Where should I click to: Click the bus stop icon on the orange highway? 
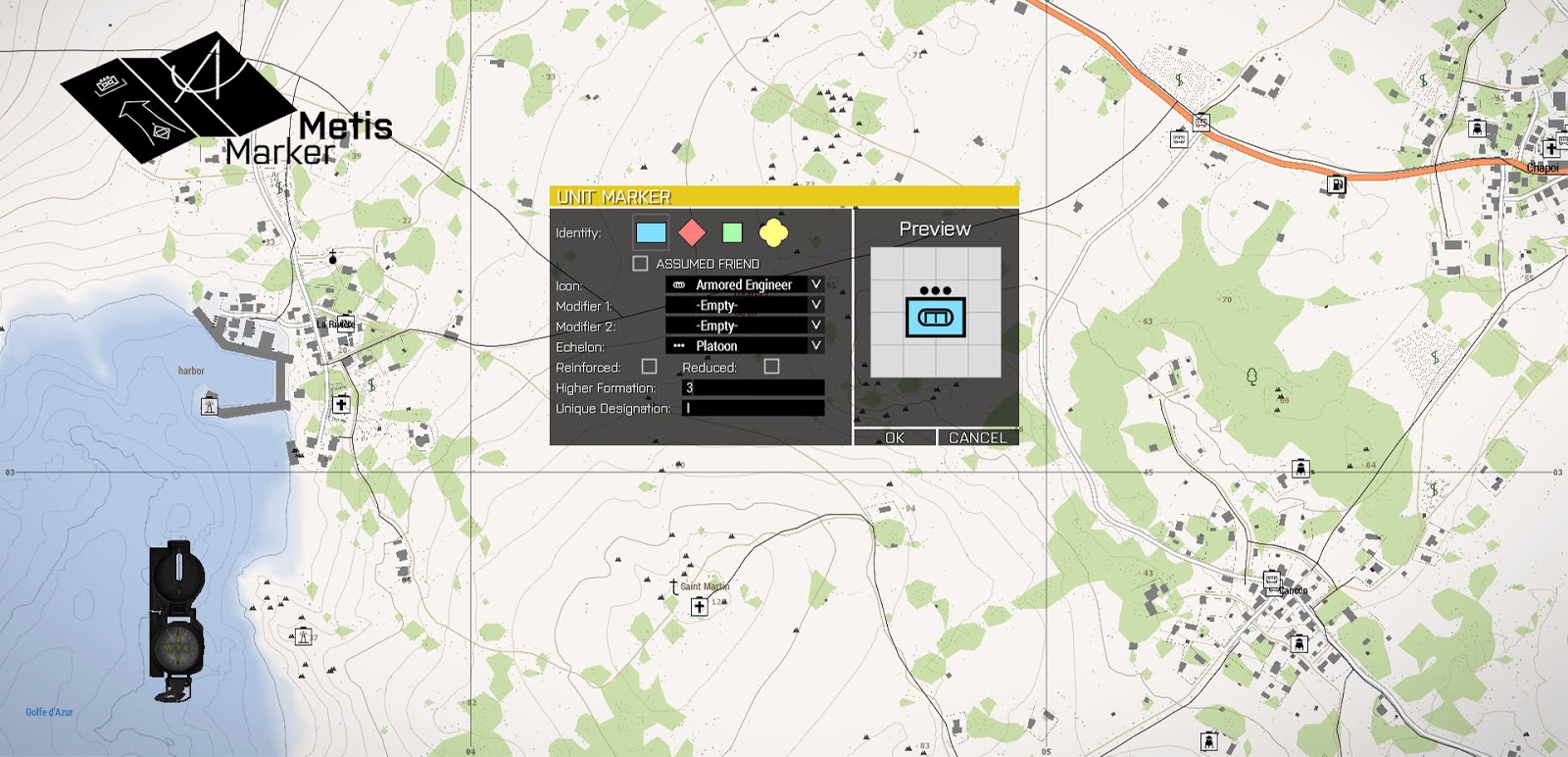click(x=1200, y=122)
